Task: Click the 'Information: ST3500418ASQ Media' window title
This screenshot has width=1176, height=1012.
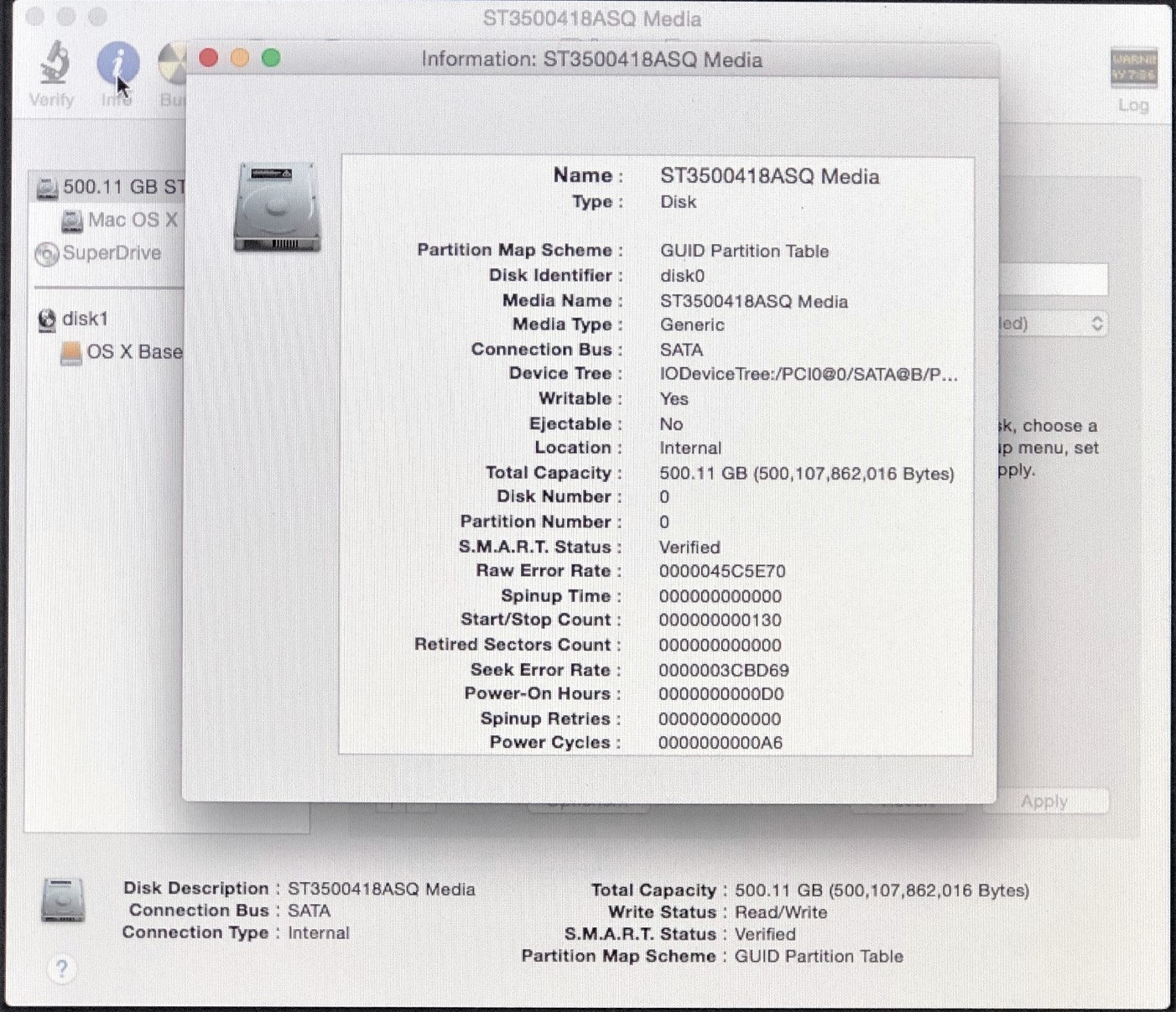Action: tap(591, 60)
